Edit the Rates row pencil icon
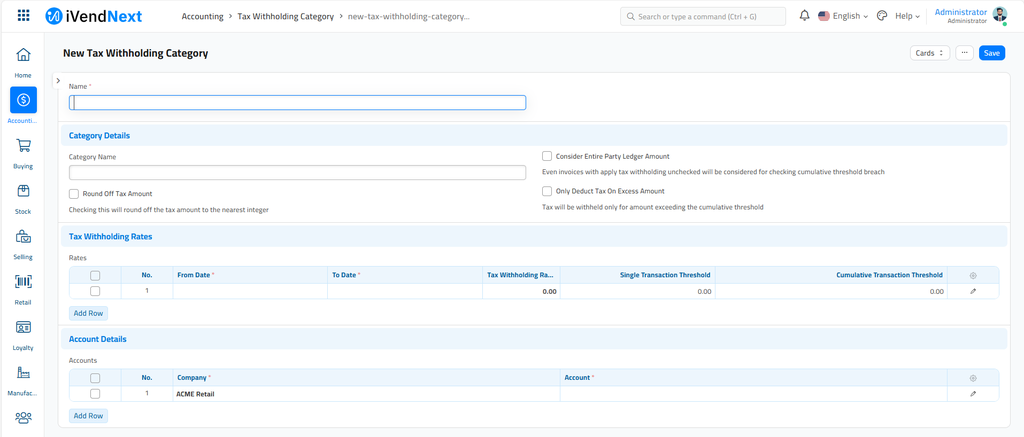1024x437 pixels. [x=973, y=291]
